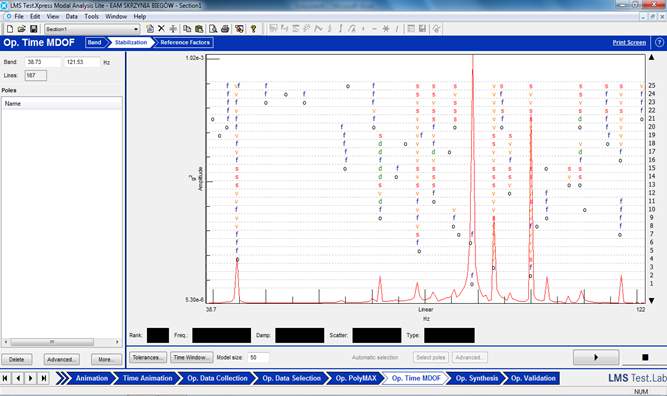The image size is (667, 396).
Task: Go to Reference Factors sub-step
Action: (185, 43)
